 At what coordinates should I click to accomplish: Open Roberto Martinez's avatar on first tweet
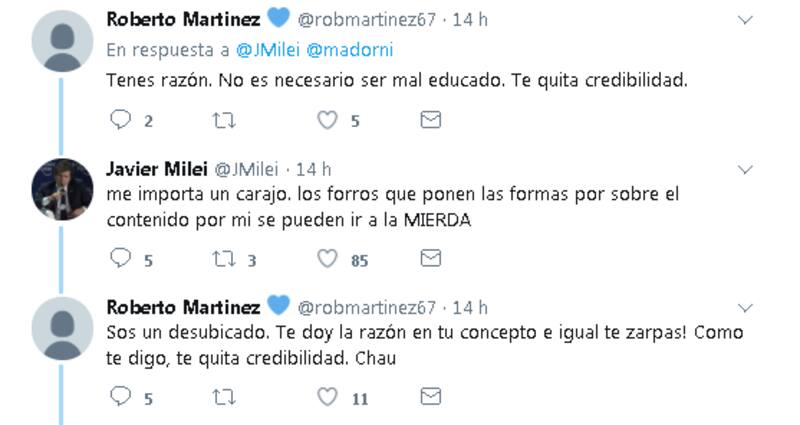(x=63, y=40)
